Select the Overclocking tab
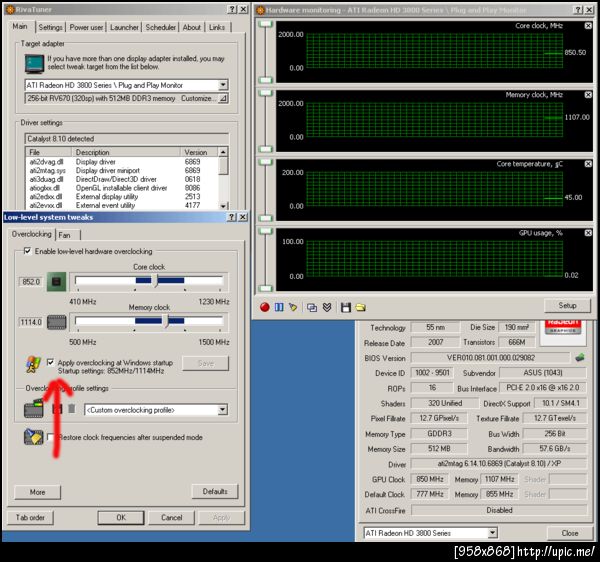This screenshot has width=600, height=562. [x=31, y=234]
